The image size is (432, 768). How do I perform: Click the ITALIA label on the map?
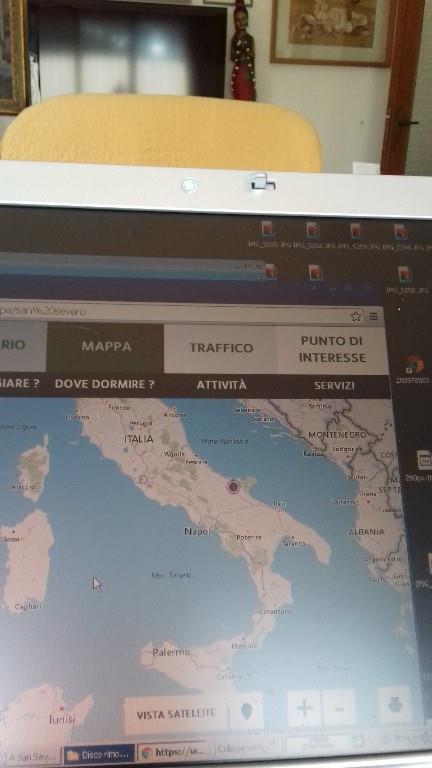point(139,439)
